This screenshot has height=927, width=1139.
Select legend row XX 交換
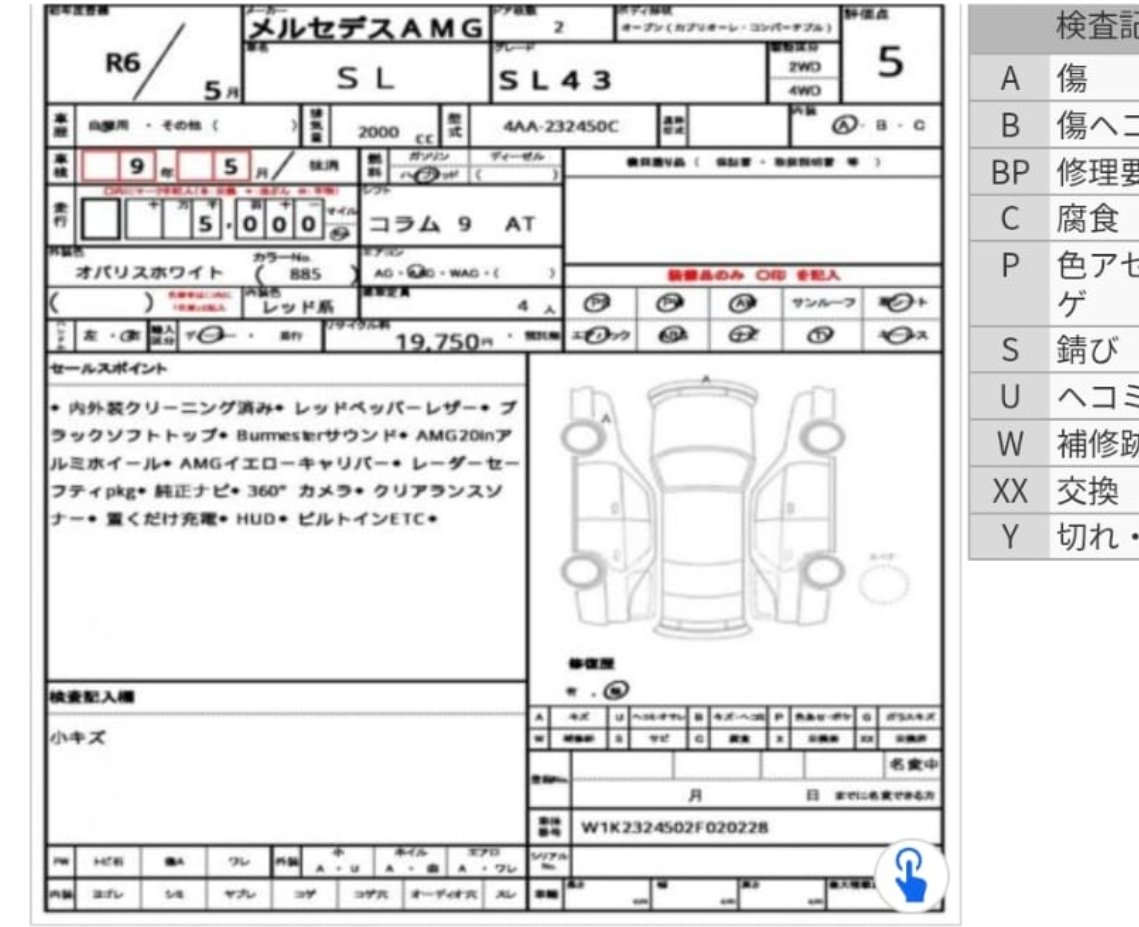pos(1054,491)
